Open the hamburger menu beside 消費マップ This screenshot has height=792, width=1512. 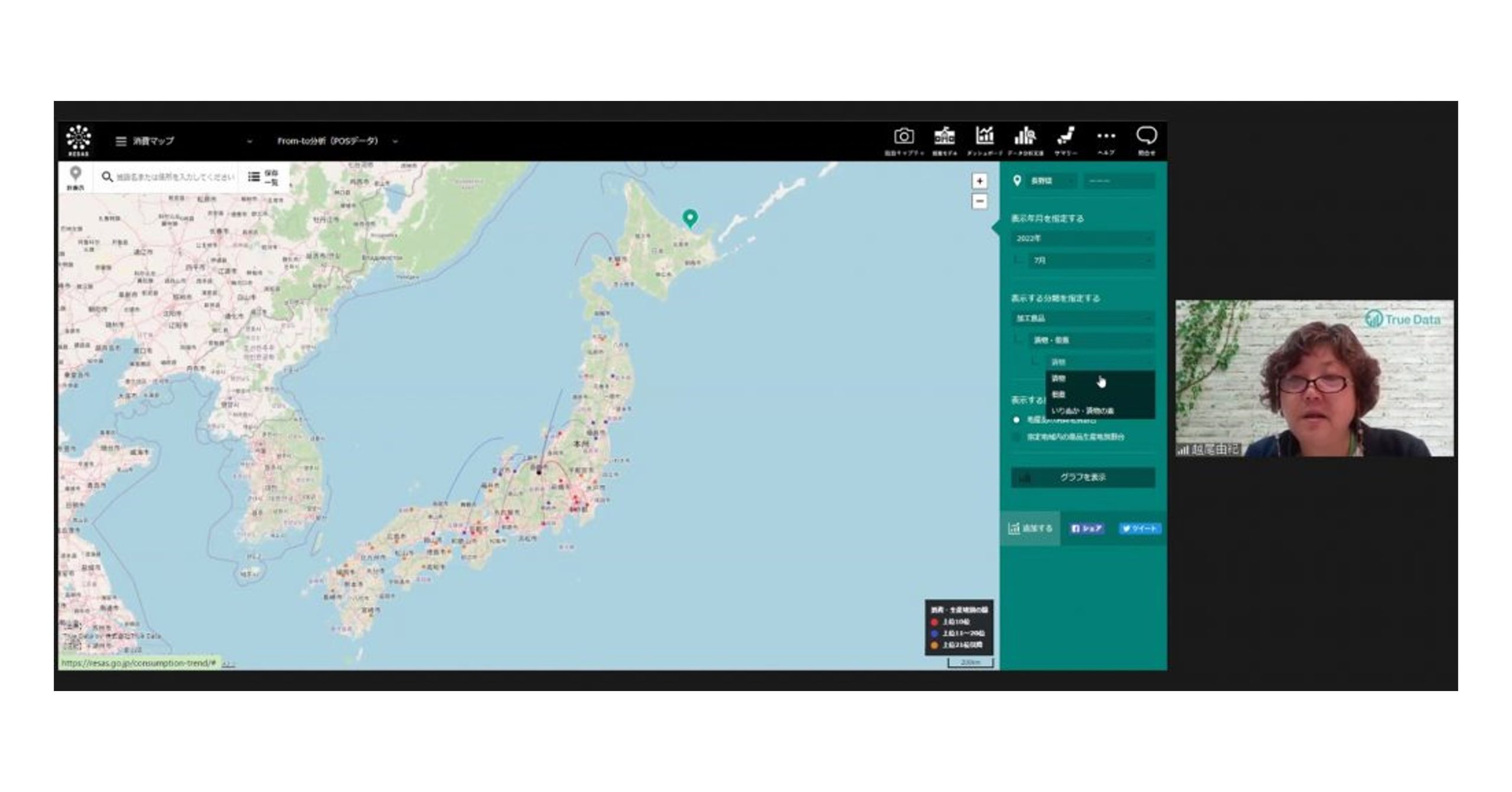[121, 141]
